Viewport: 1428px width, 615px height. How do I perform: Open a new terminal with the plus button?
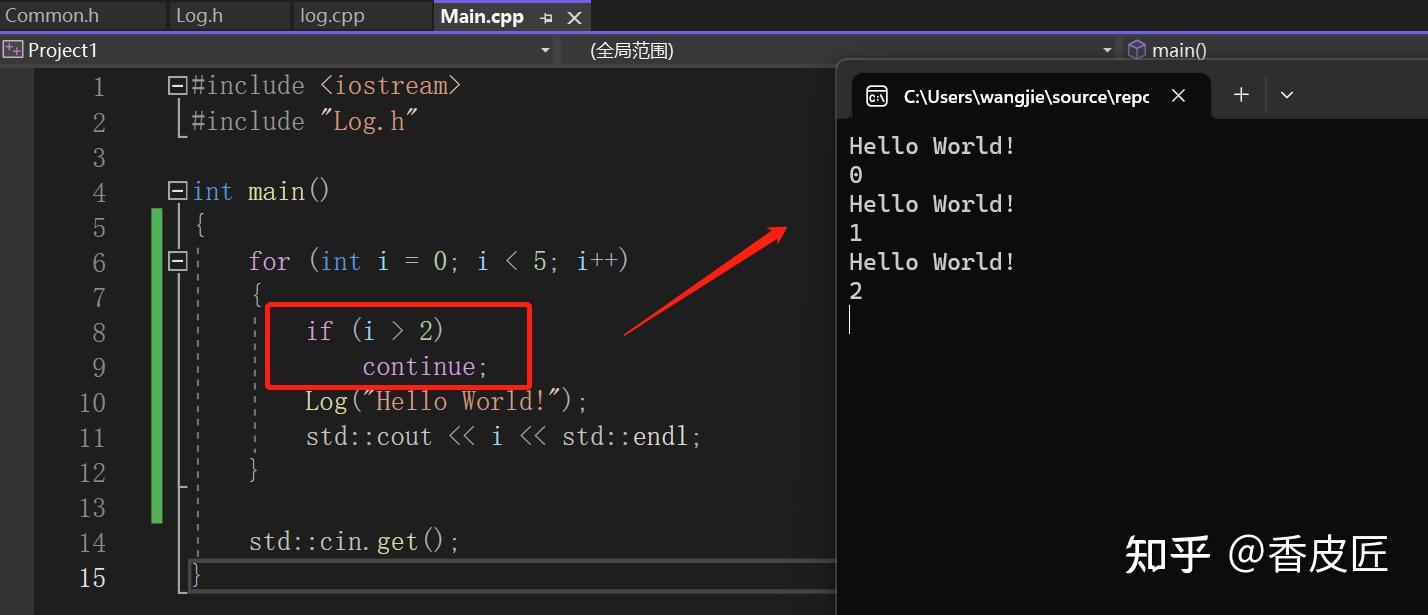(x=1240, y=95)
